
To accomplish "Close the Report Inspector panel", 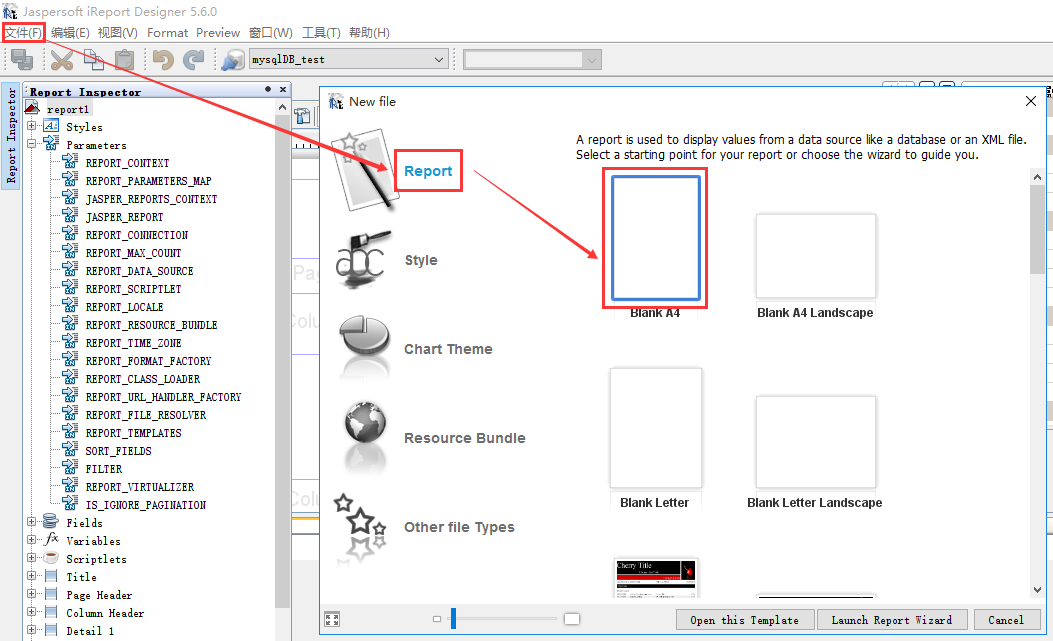I will tap(283, 89).
